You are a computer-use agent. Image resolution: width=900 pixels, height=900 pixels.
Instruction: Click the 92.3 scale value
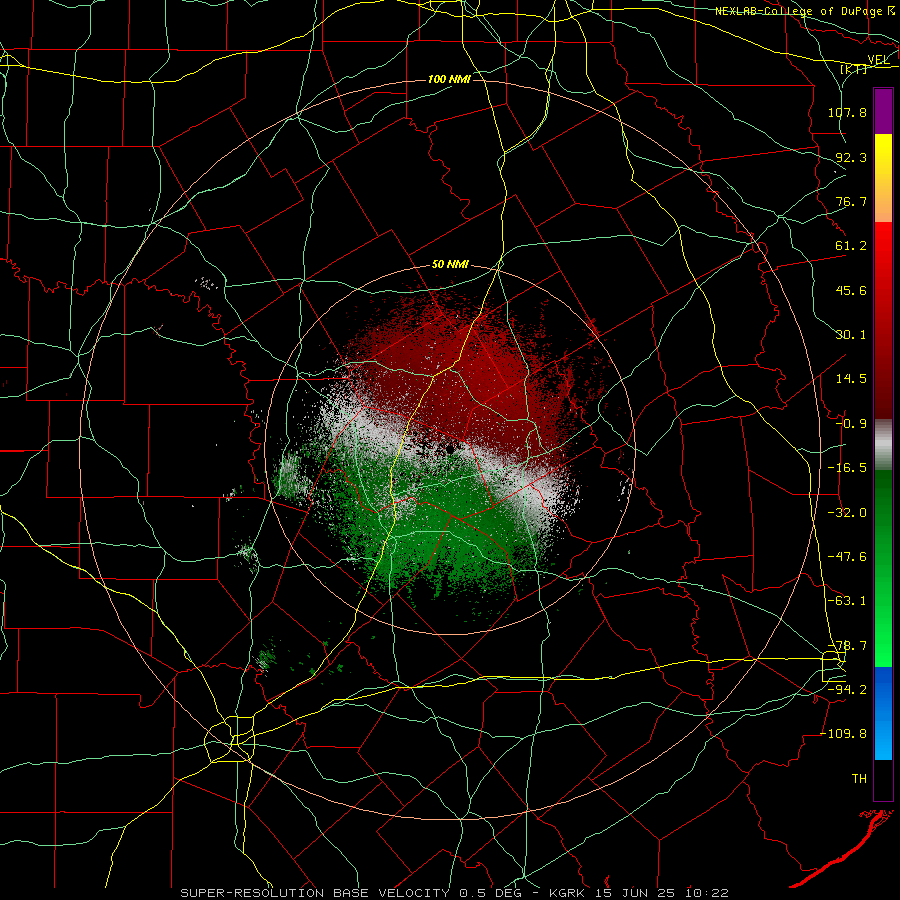851,157
